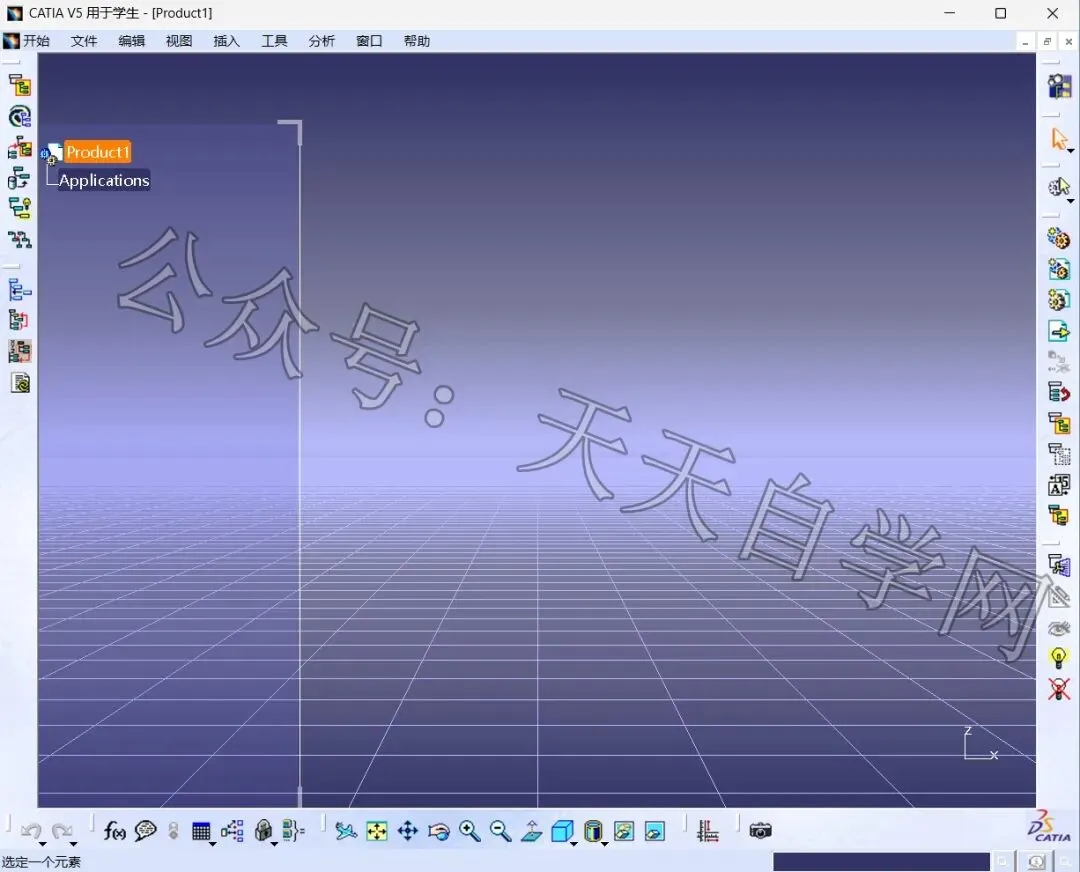Screen dimensions: 1080x872
Task: Open the 文件 menu
Action: pos(84,41)
